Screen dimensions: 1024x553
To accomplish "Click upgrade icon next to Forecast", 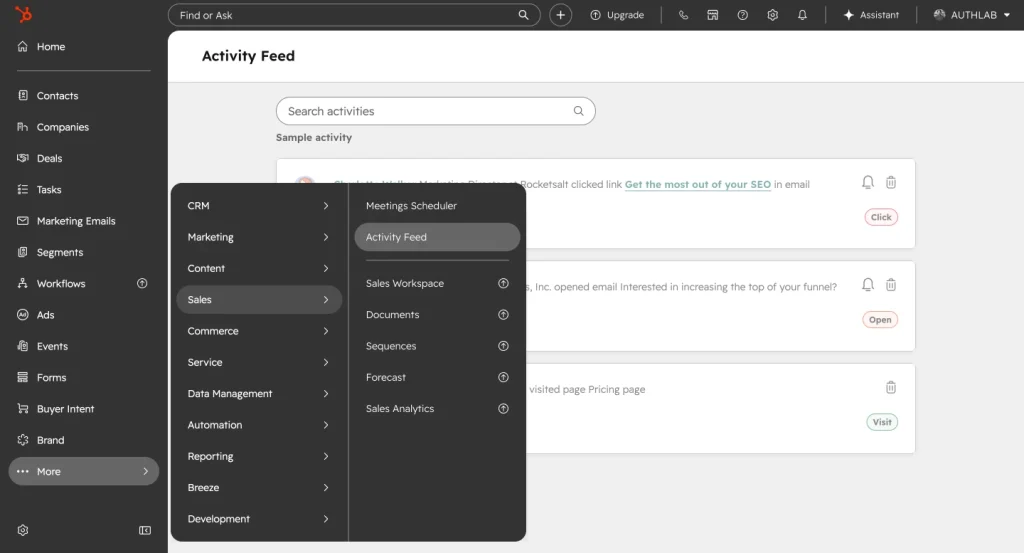I will pos(503,377).
